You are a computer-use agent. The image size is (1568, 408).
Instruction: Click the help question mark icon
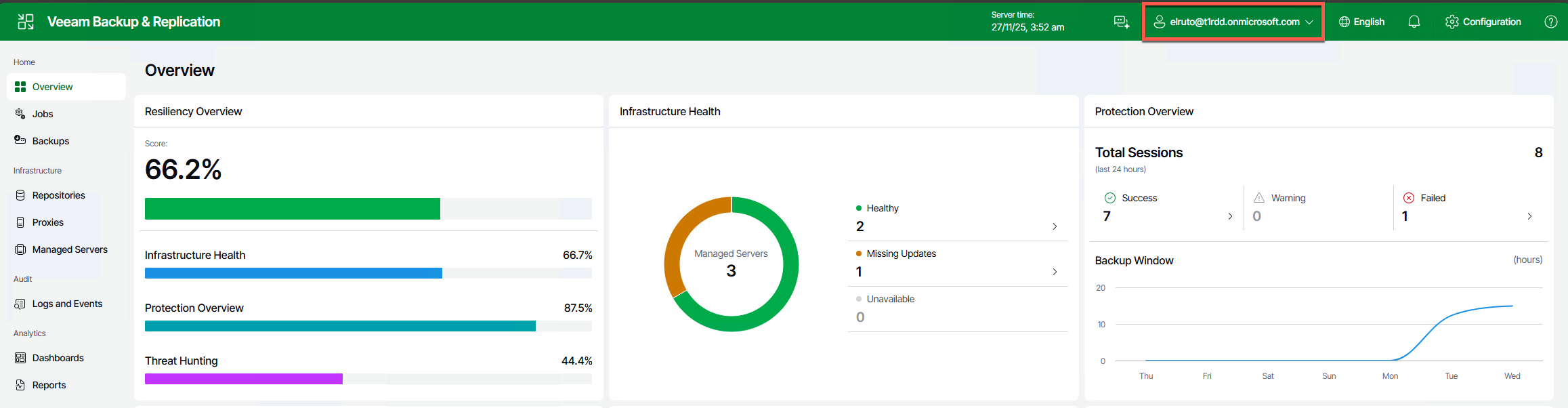tap(1550, 22)
